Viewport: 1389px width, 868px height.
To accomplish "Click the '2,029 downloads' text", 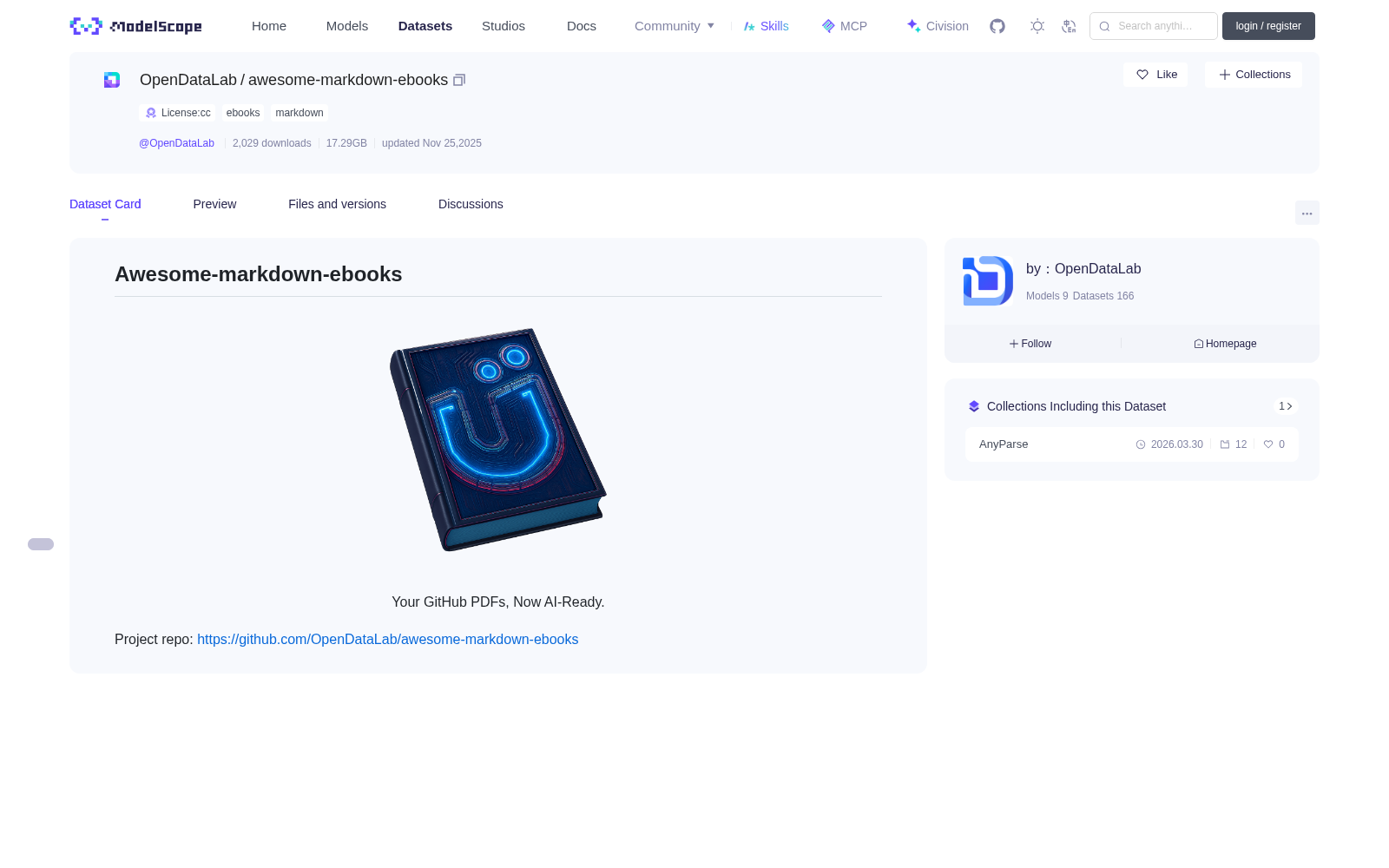I will click(x=272, y=143).
